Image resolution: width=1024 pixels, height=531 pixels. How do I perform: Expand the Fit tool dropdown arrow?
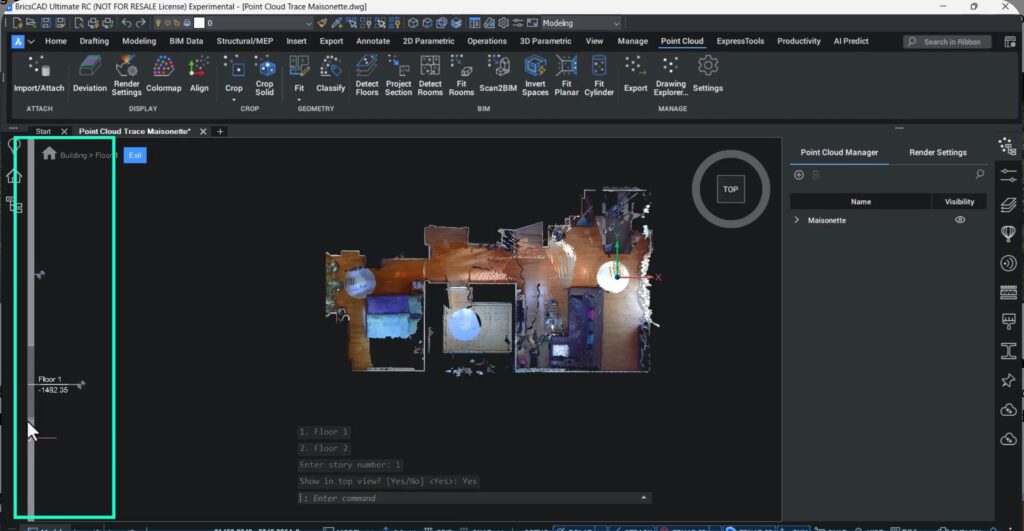click(299, 100)
